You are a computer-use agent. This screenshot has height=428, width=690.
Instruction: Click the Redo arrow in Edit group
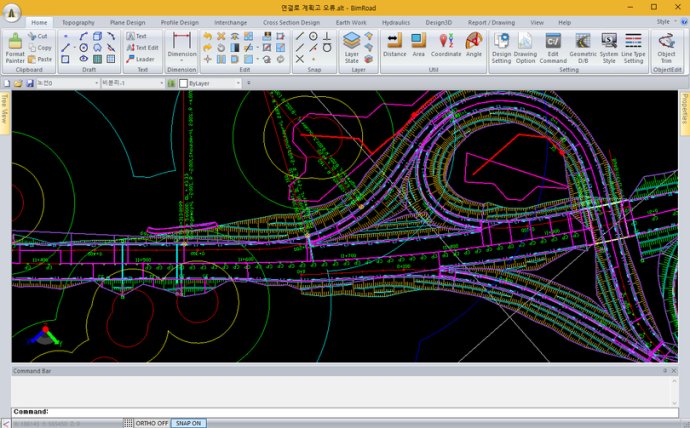point(207,48)
